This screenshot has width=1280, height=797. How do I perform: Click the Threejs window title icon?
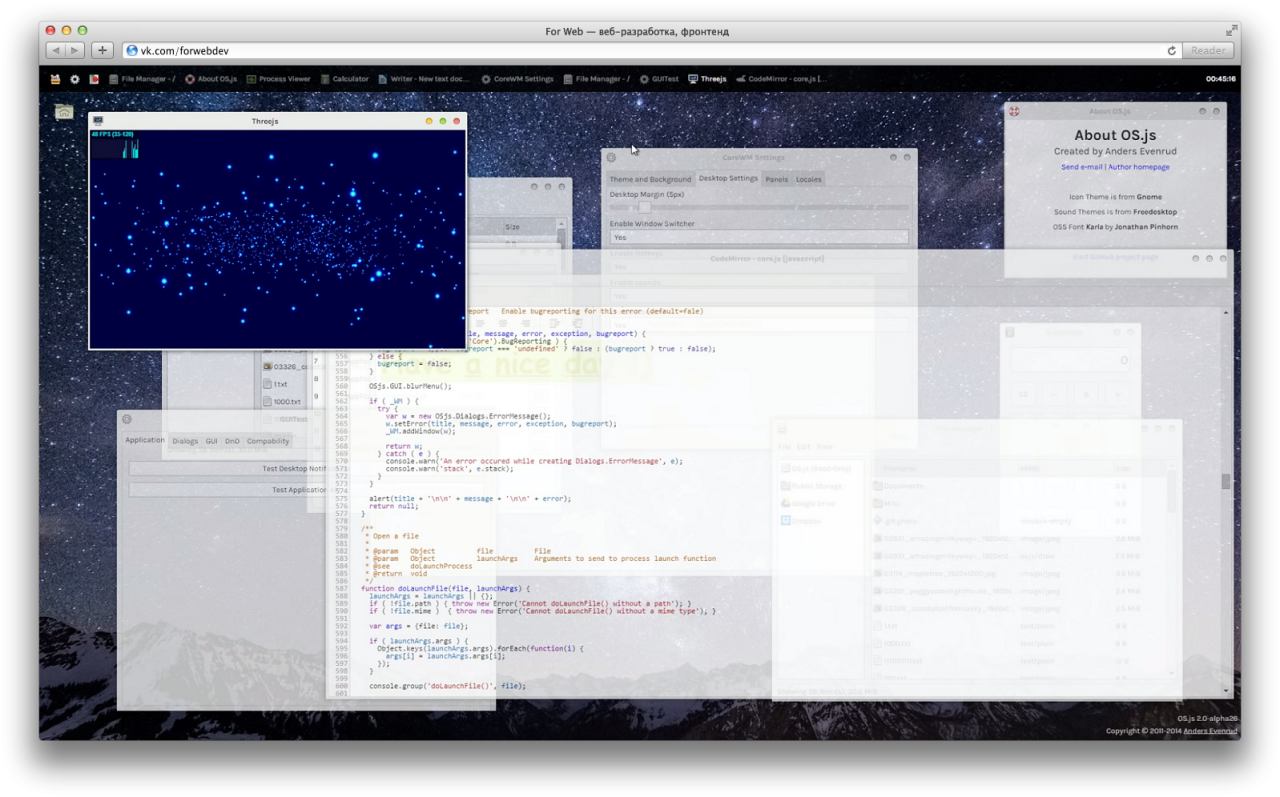pos(98,120)
